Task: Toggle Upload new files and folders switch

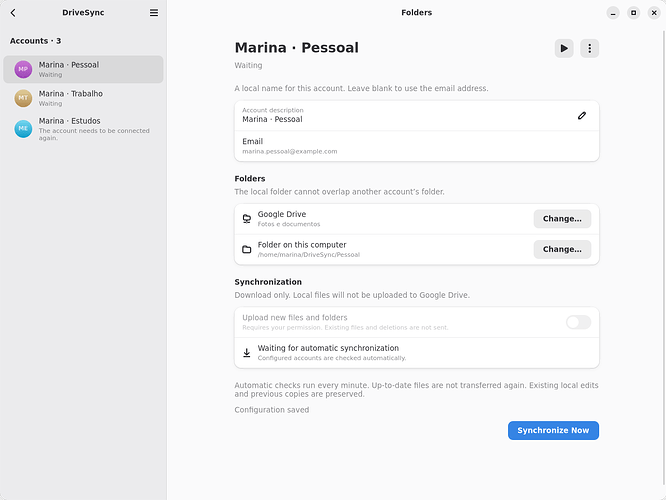Action: 579,322
